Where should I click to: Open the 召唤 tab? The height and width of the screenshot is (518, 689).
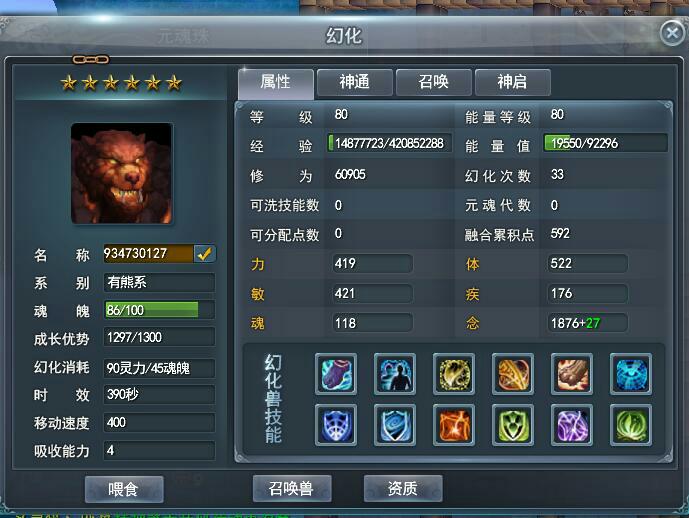tap(433, 82)
